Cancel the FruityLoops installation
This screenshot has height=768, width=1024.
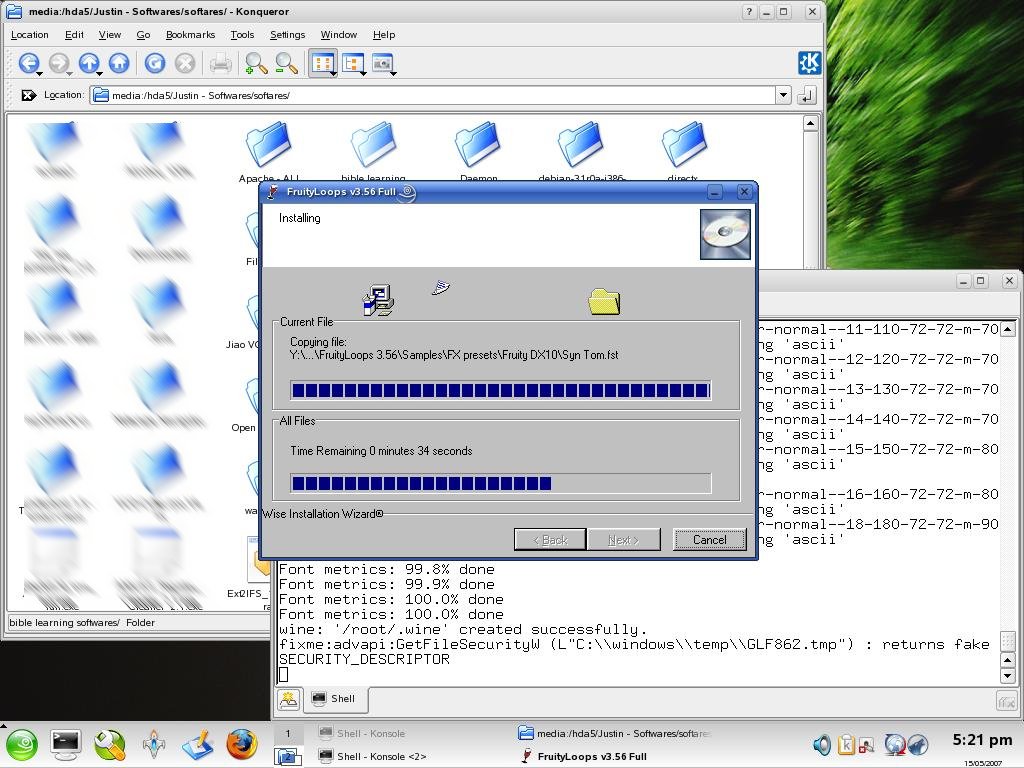click(x=709, y=539)
